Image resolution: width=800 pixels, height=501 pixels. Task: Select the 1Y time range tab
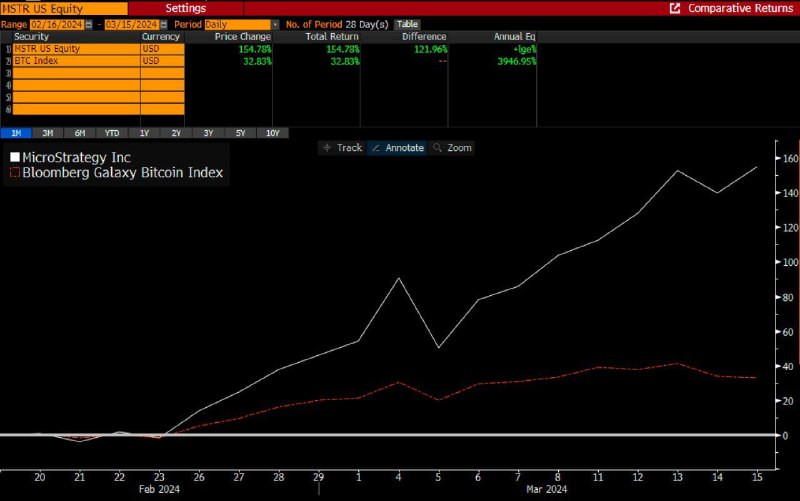tap(144, 133)
